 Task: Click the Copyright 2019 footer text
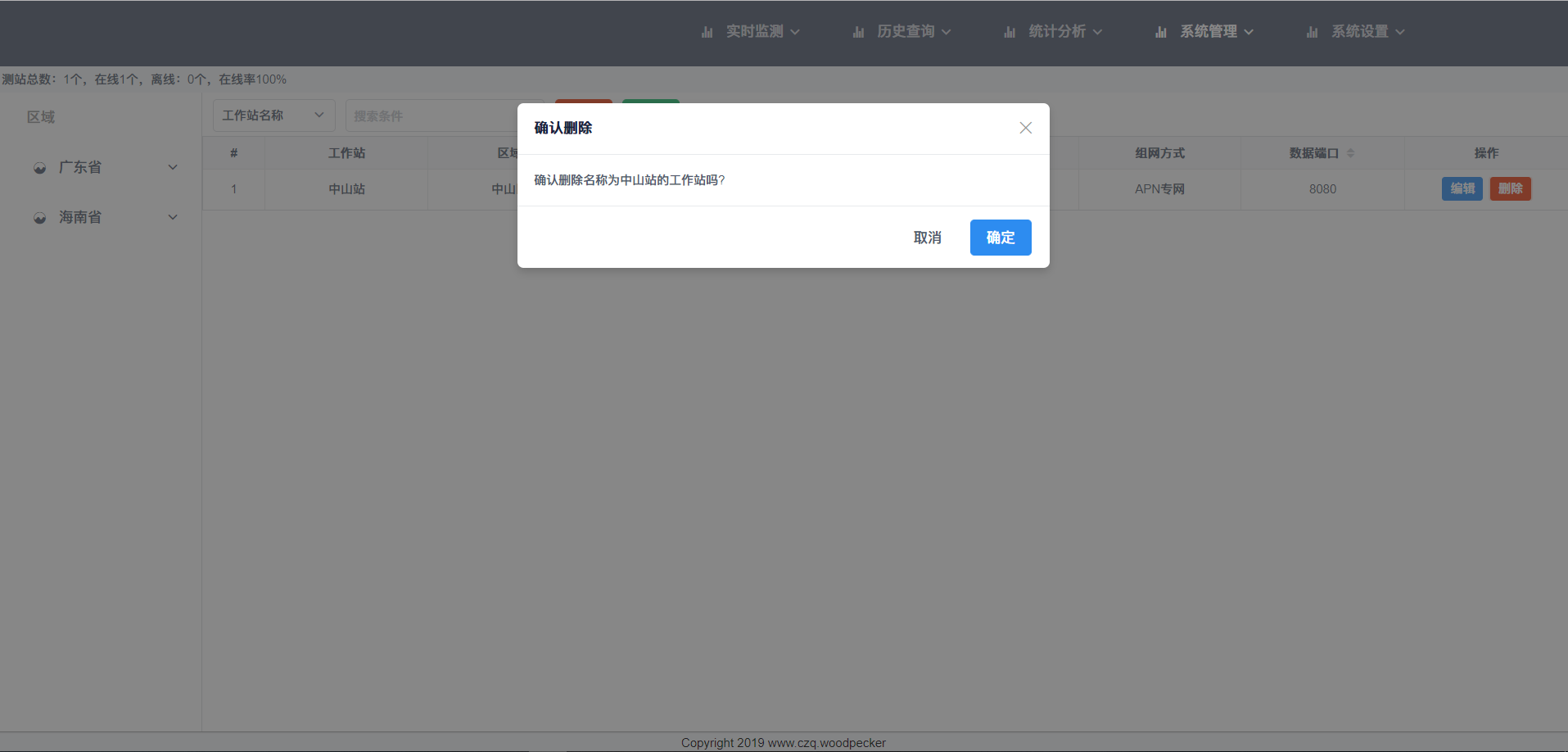(x=784, y=743)
